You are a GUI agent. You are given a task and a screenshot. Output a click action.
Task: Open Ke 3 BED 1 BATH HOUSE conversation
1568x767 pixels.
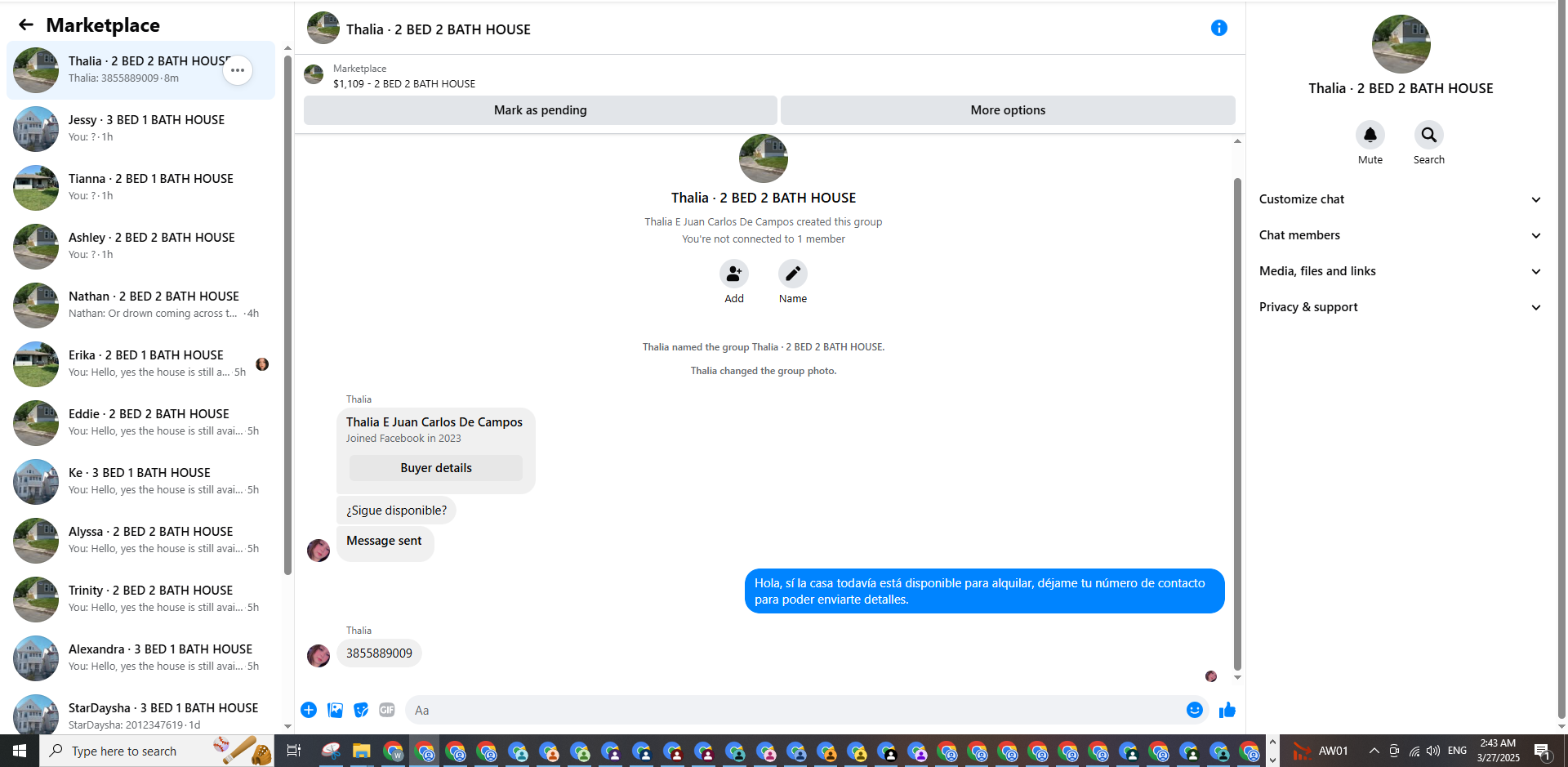pyautogui.click(x=141, y=482)
